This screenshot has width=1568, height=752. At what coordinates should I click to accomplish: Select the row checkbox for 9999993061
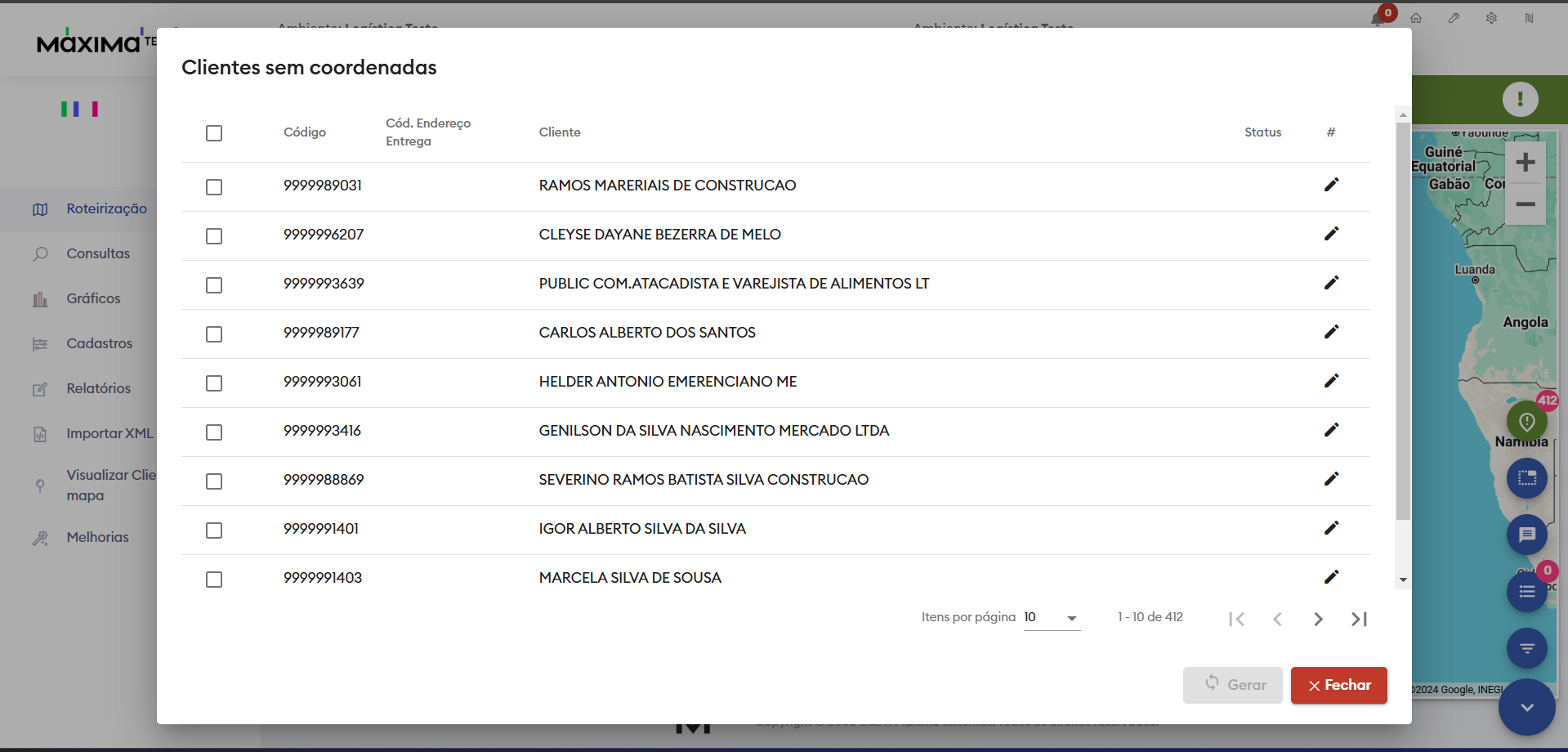214,383
